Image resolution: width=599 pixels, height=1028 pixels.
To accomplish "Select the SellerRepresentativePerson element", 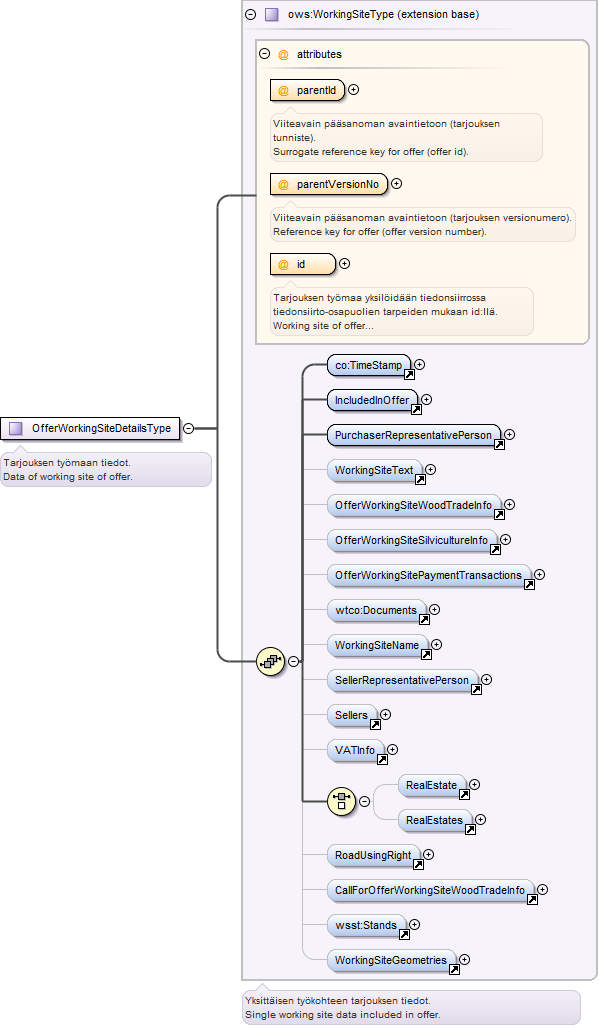I will (x=402, y=681).
